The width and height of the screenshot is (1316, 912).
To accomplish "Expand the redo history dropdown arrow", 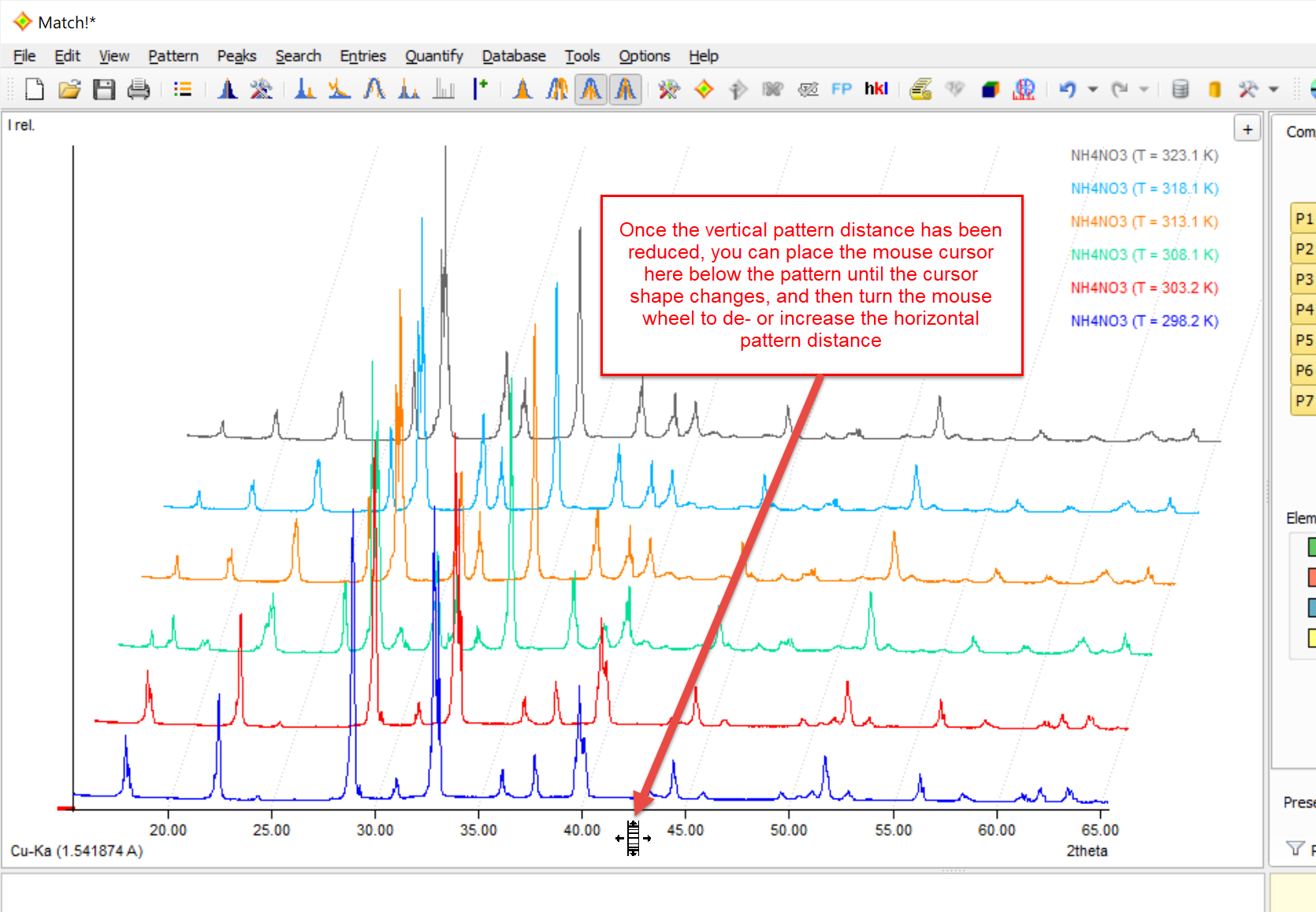I will click(x=1144, y=89).
